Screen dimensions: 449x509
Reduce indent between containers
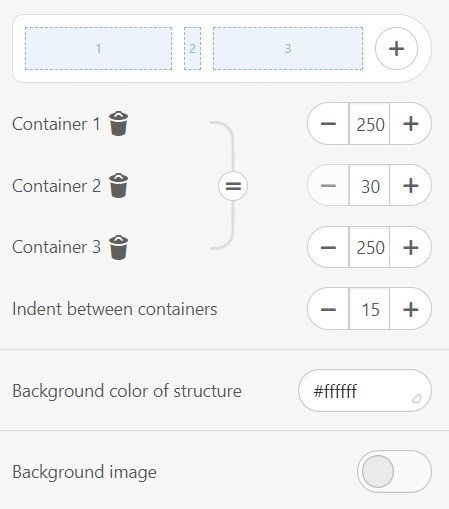pyautogui.click(x=328, y=309)
